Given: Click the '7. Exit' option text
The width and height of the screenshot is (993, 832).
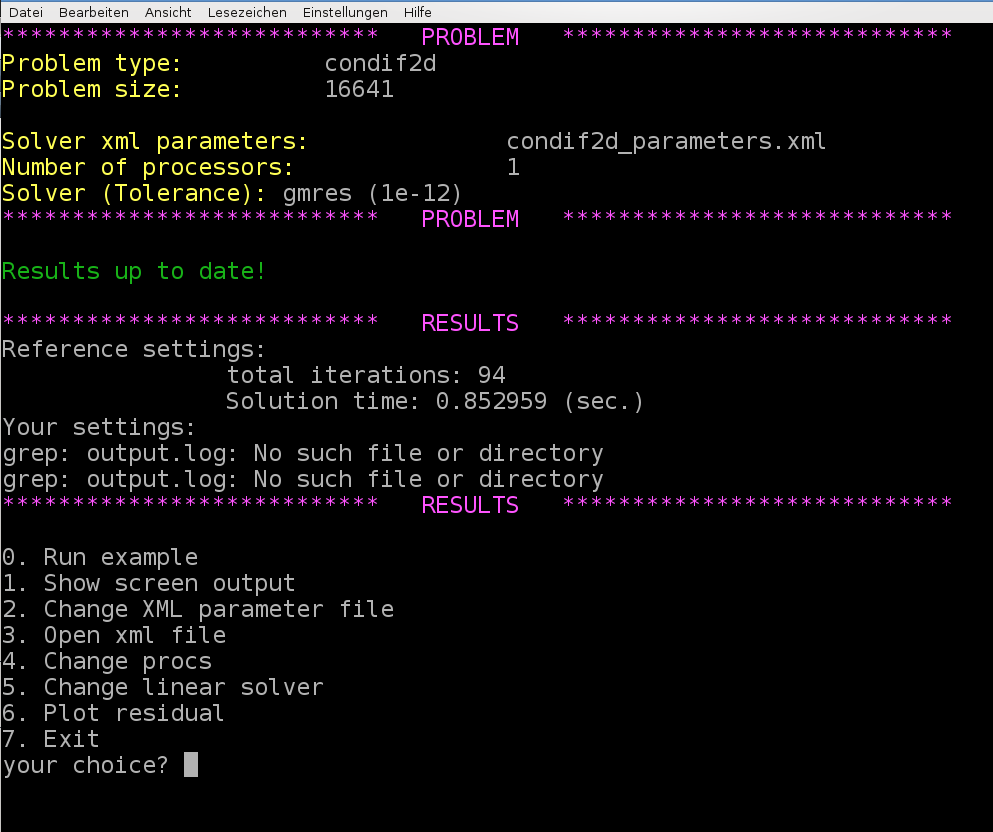Looking at the screenshot, I should 51,739.
